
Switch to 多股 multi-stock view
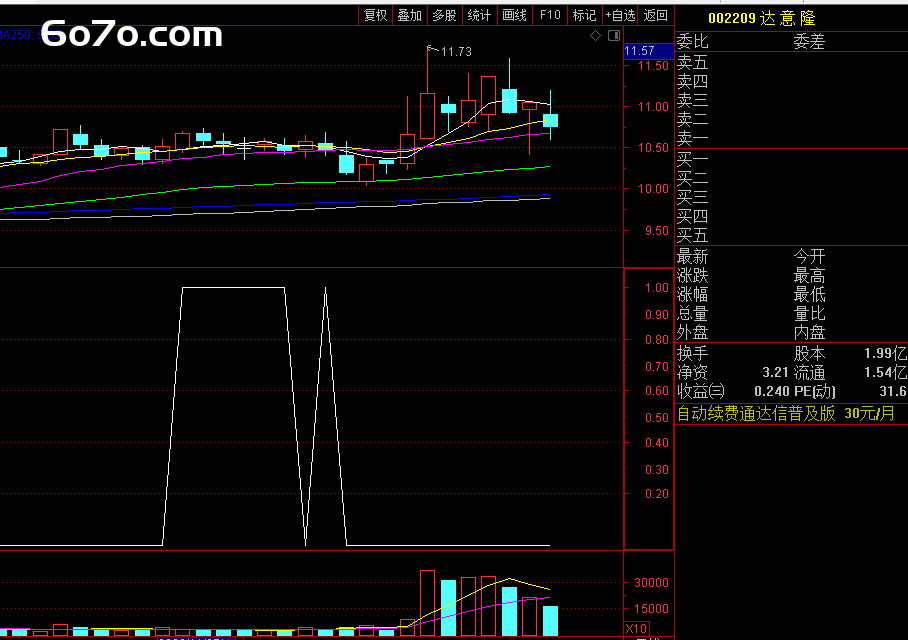point(444,16)
